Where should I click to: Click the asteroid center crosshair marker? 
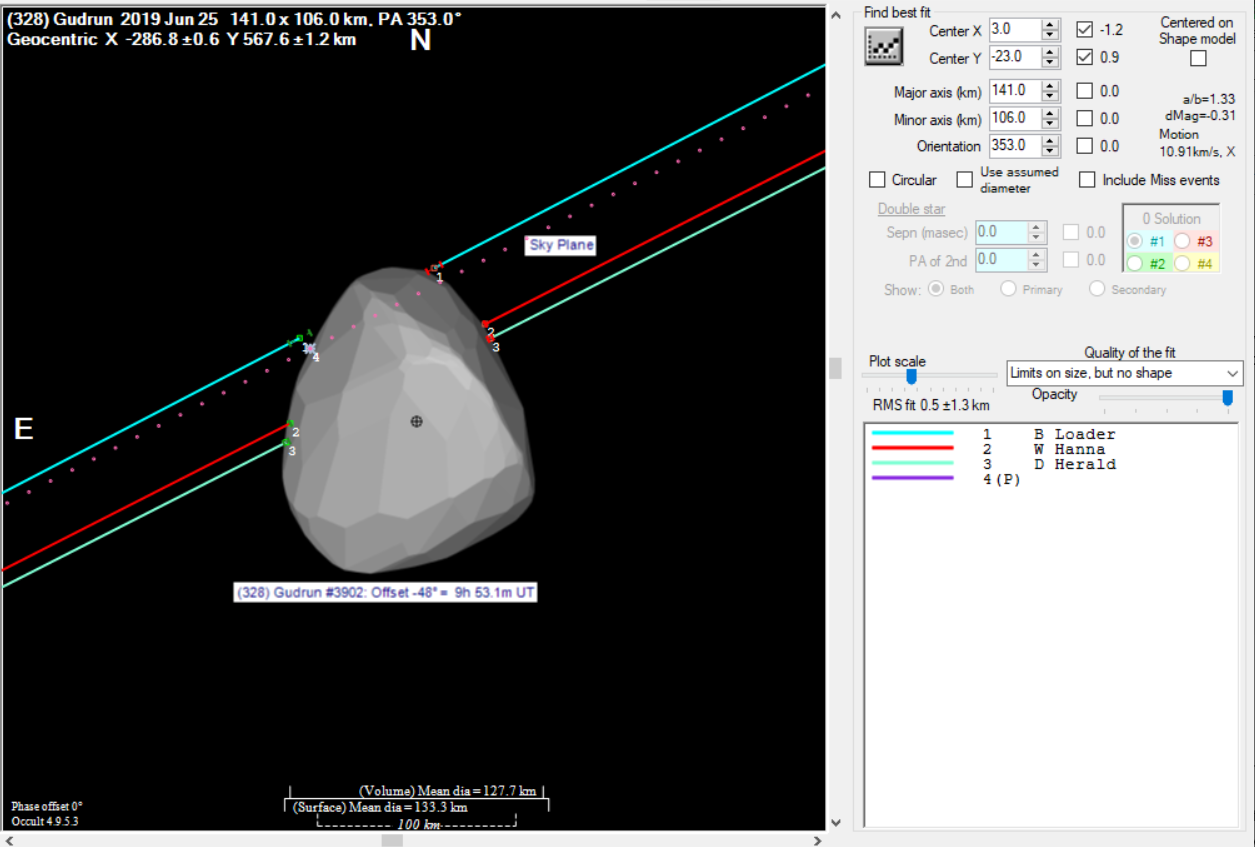click(417, 421)
